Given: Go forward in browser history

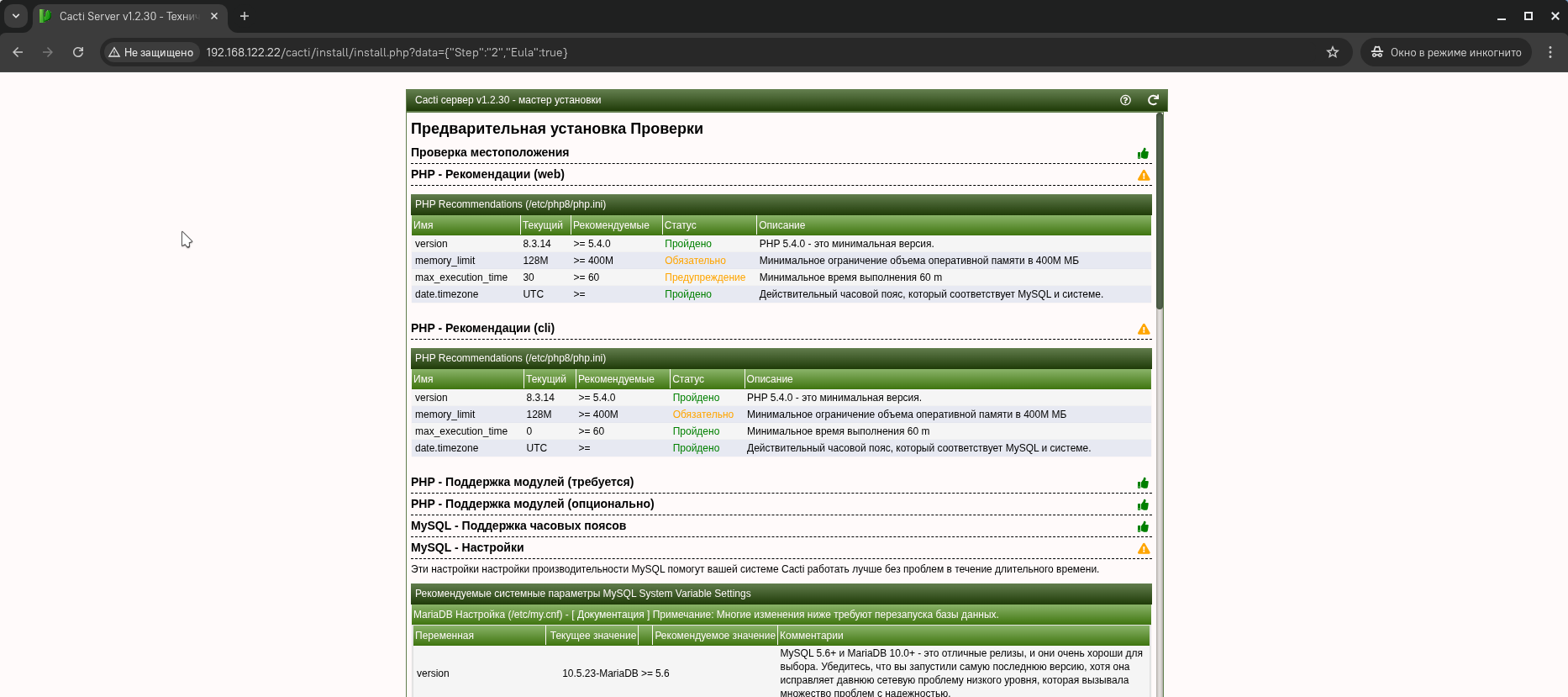Looking at the screenshot, I should [x=48, y=52].
